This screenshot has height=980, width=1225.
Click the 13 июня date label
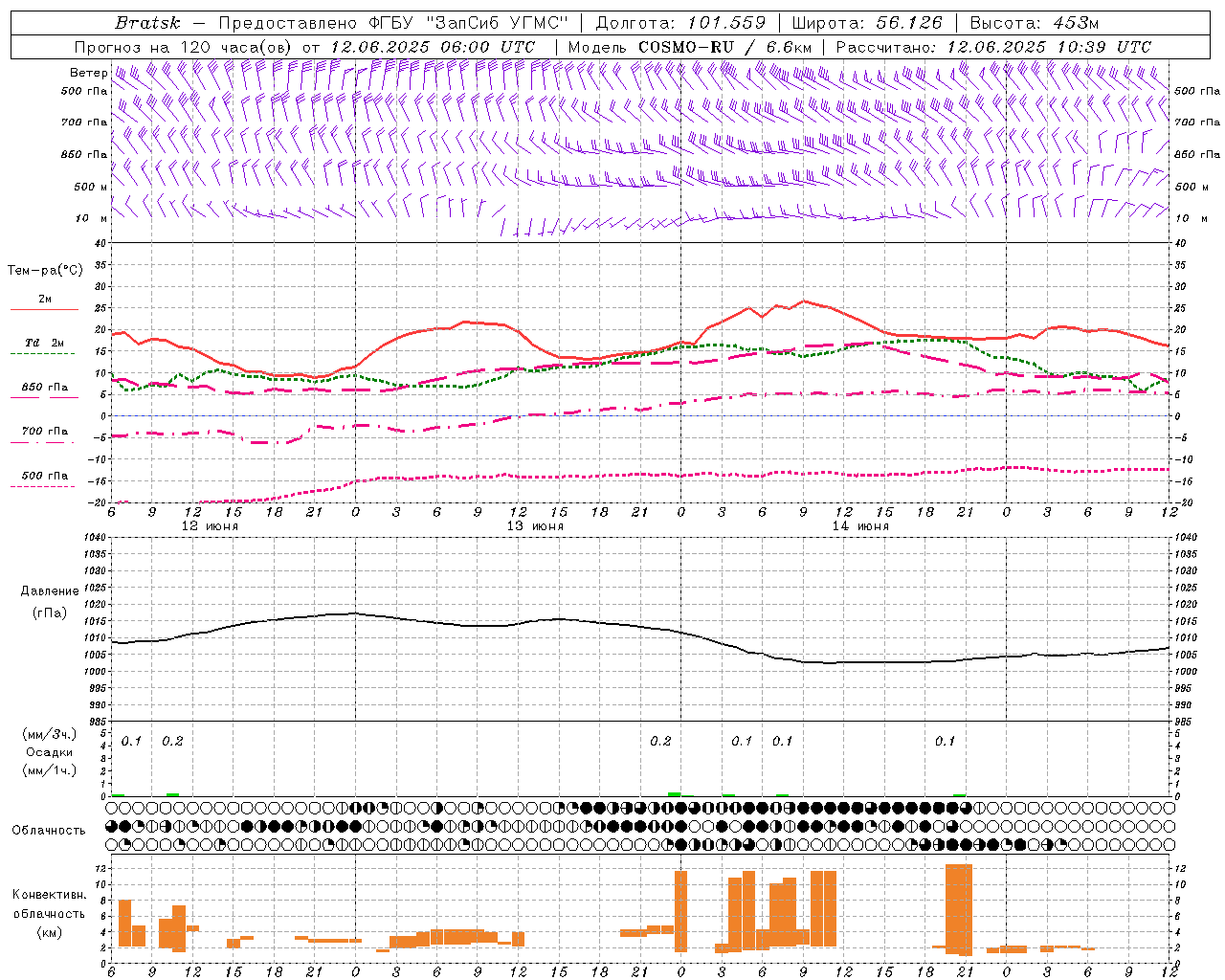535,526
